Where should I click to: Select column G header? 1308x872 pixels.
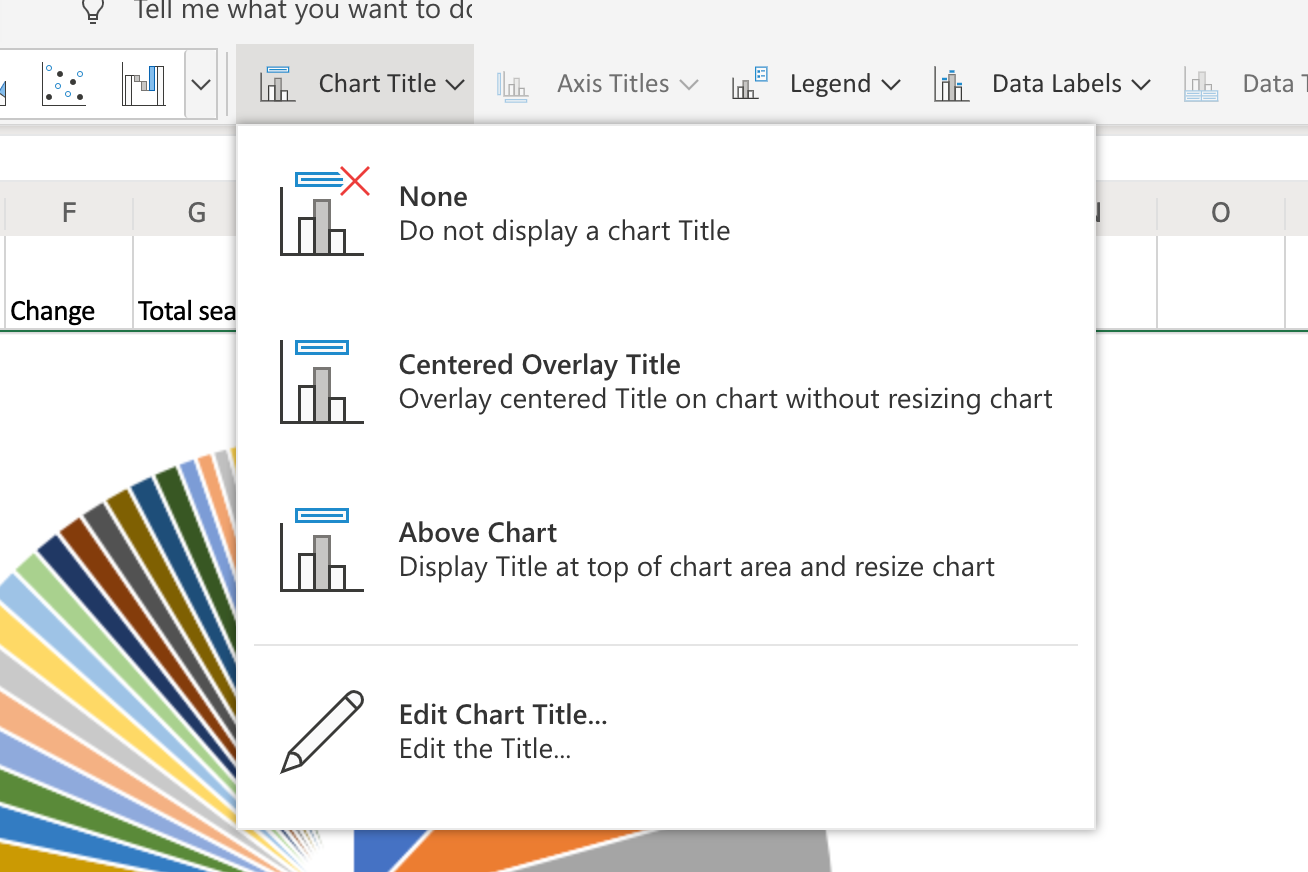coord(186,212)
